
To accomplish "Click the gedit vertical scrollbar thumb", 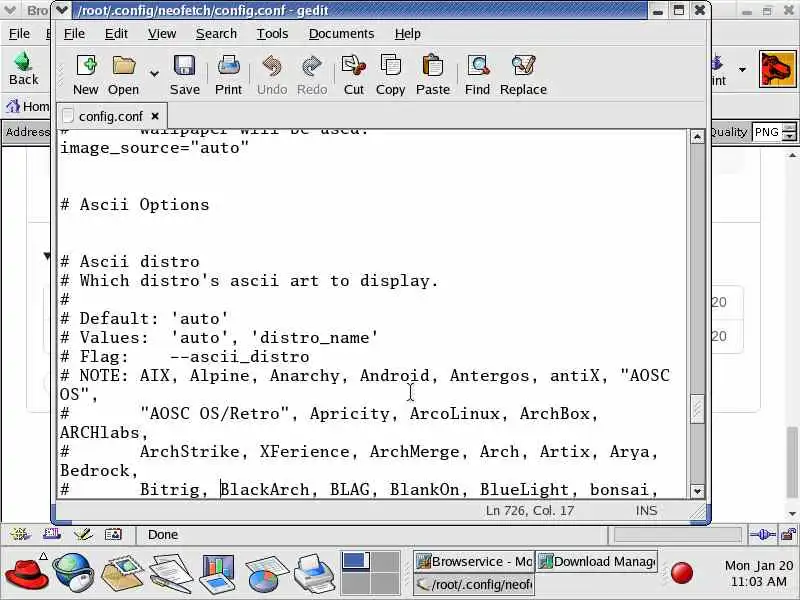I will pos(697,409).
